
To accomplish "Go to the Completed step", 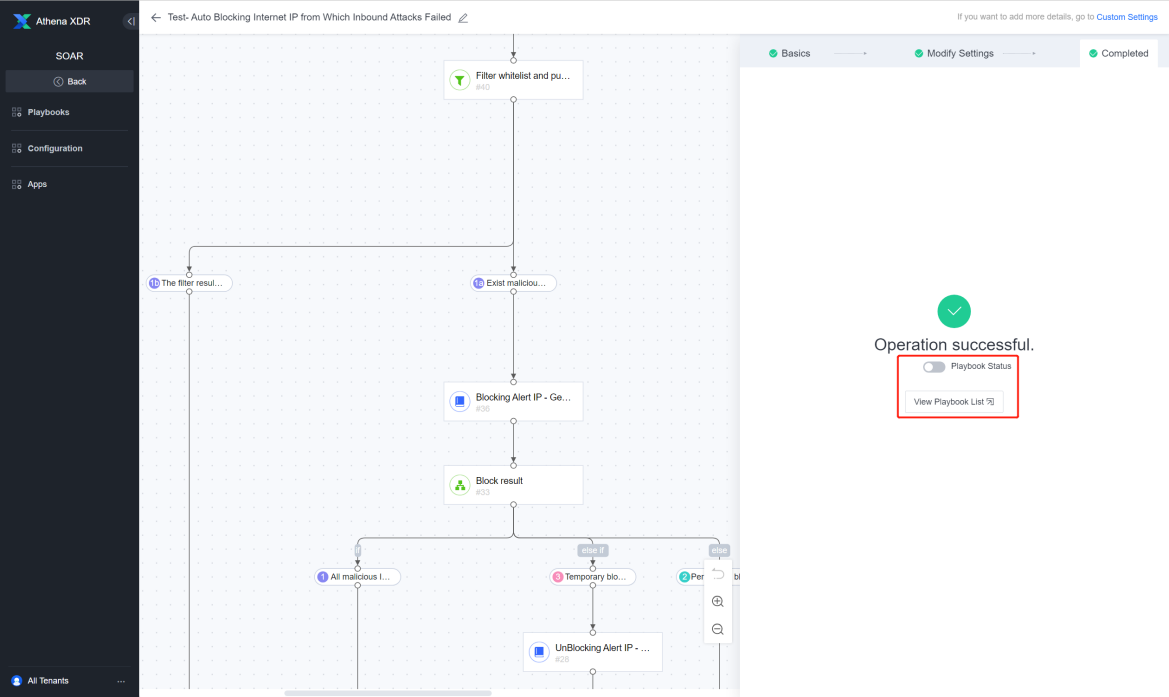I will coord(1118,53).
